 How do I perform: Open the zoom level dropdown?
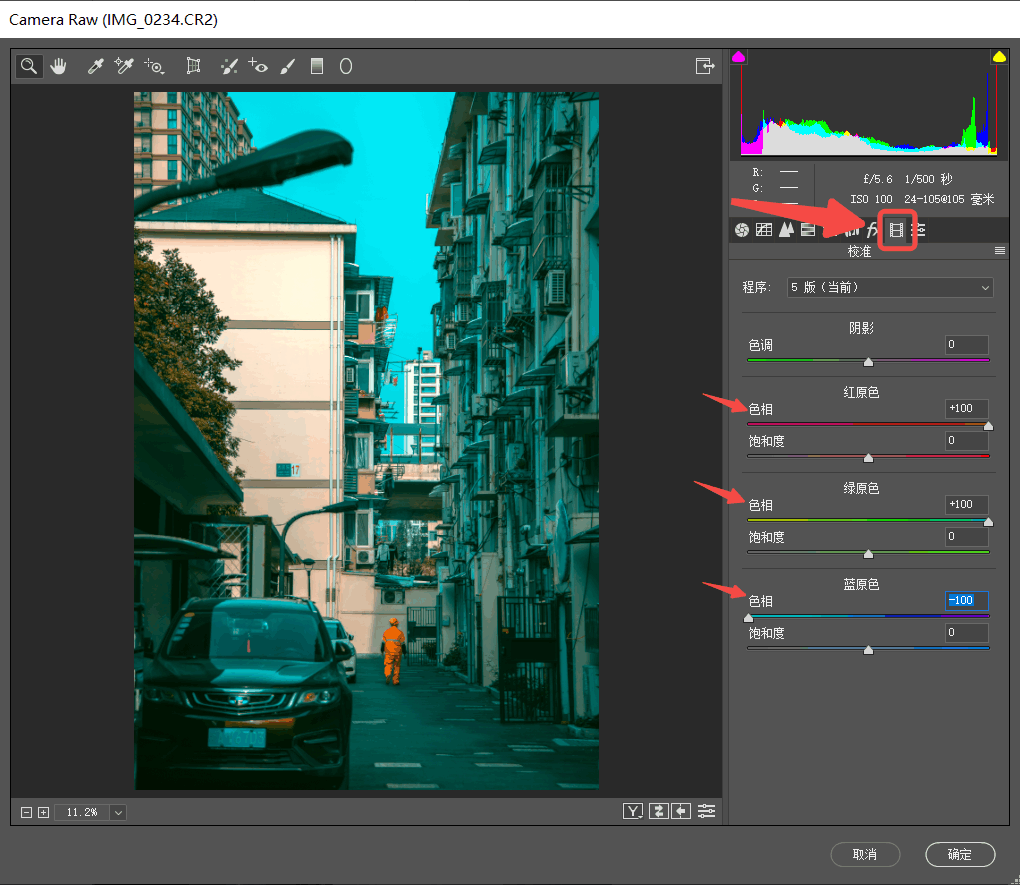118,812
